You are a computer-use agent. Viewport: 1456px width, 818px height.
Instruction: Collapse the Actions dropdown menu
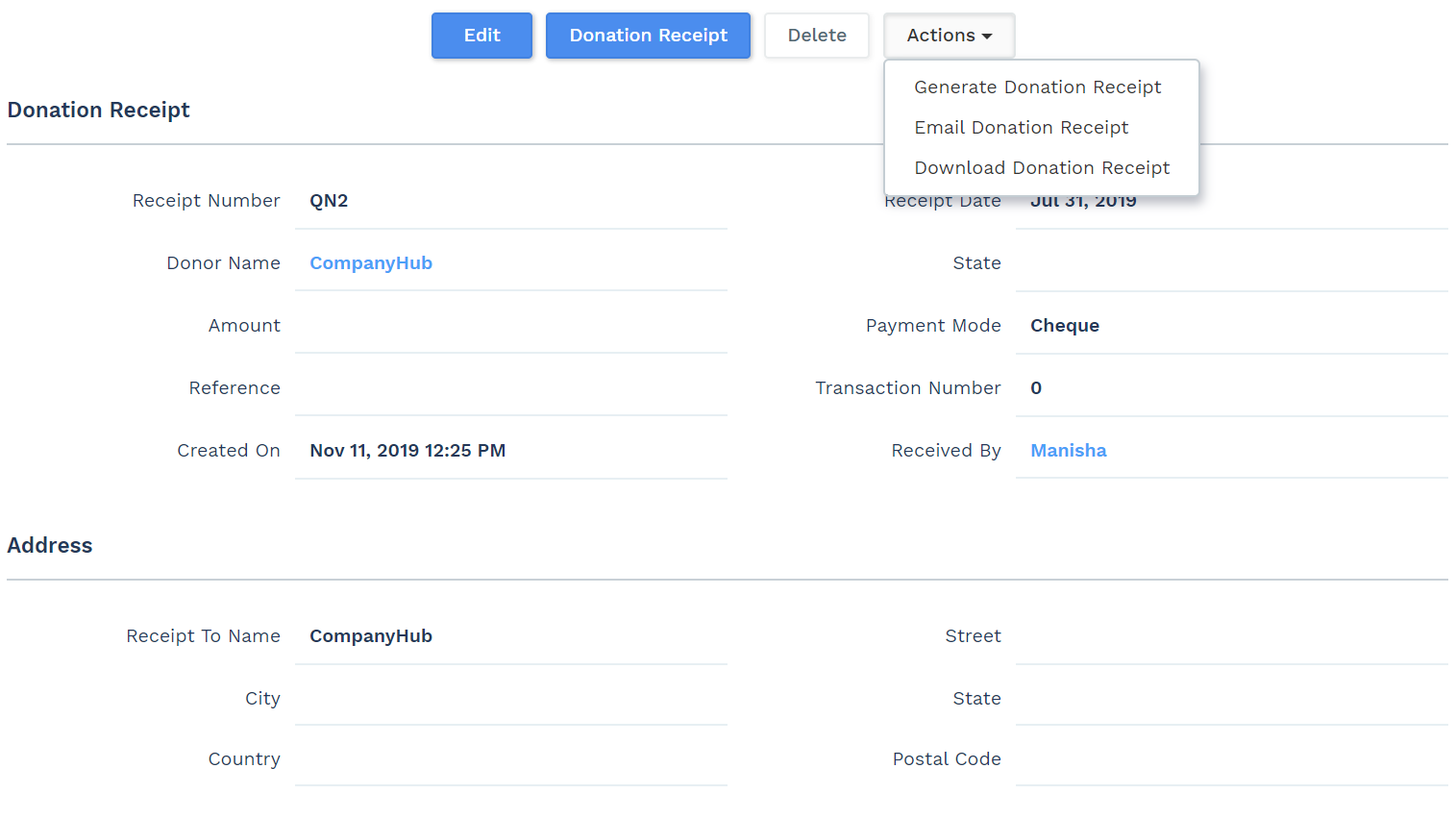coord(948,36)
